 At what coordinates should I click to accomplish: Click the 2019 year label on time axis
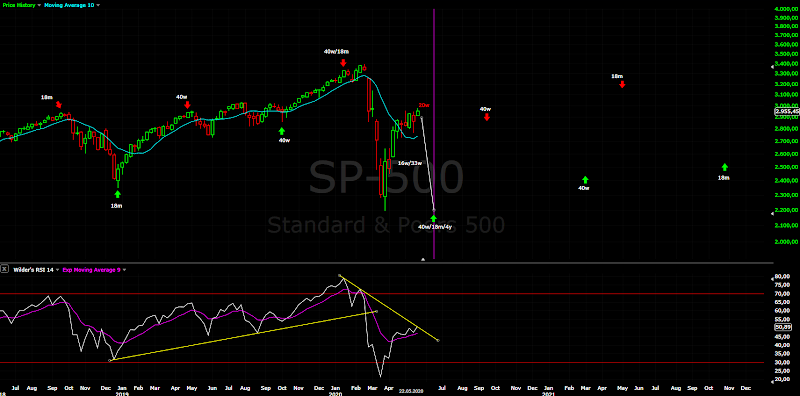(x=121, y=394)
